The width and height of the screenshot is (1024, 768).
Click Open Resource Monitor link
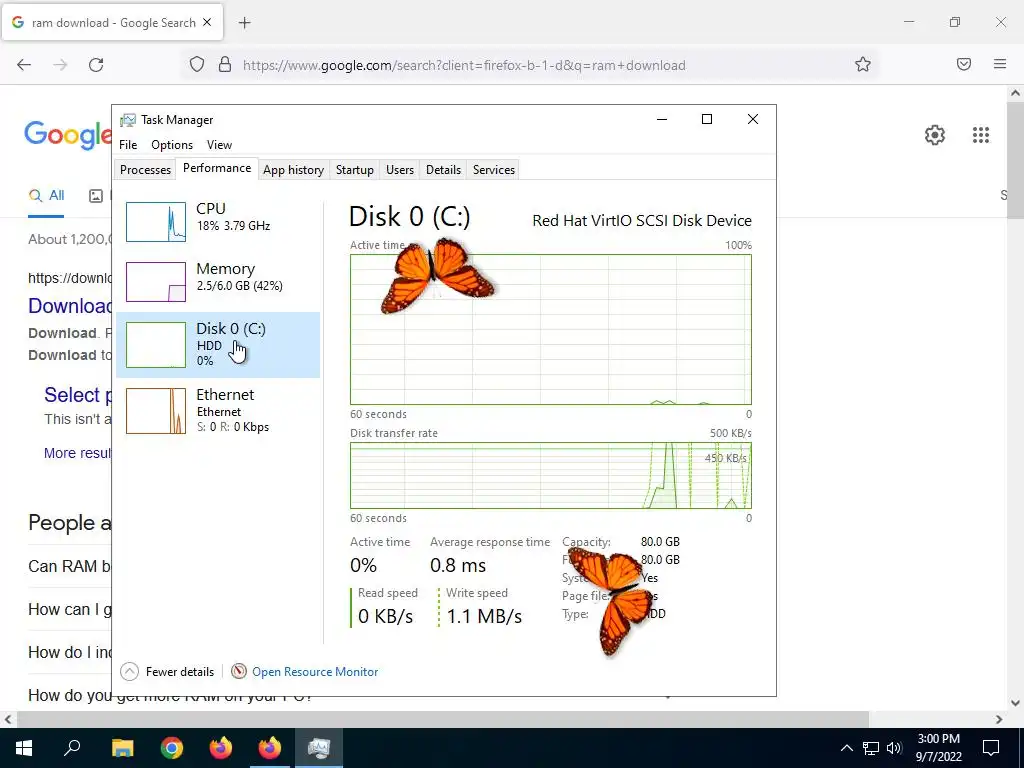point(315,671)
